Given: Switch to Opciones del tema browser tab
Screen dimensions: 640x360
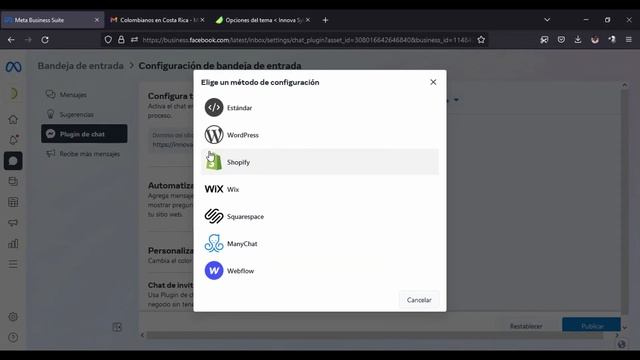Looking at the screenshot, I should coord(264,20).
